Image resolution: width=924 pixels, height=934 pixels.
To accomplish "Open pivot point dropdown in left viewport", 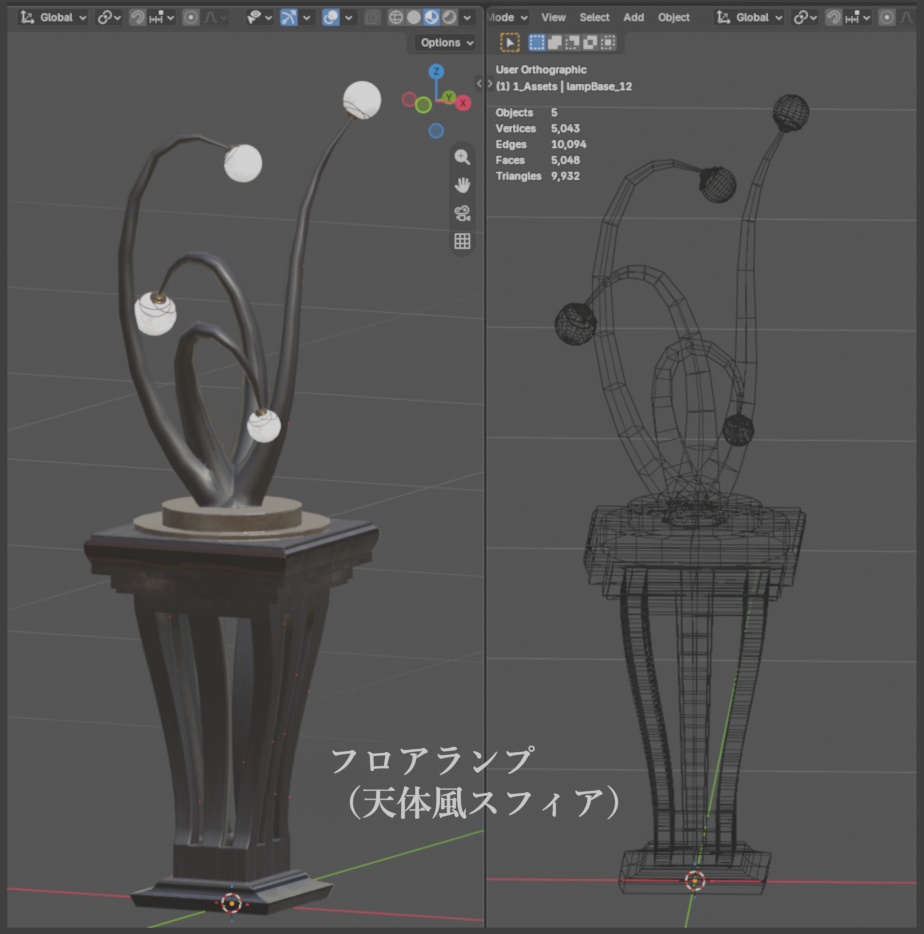I will coord(109,17).
